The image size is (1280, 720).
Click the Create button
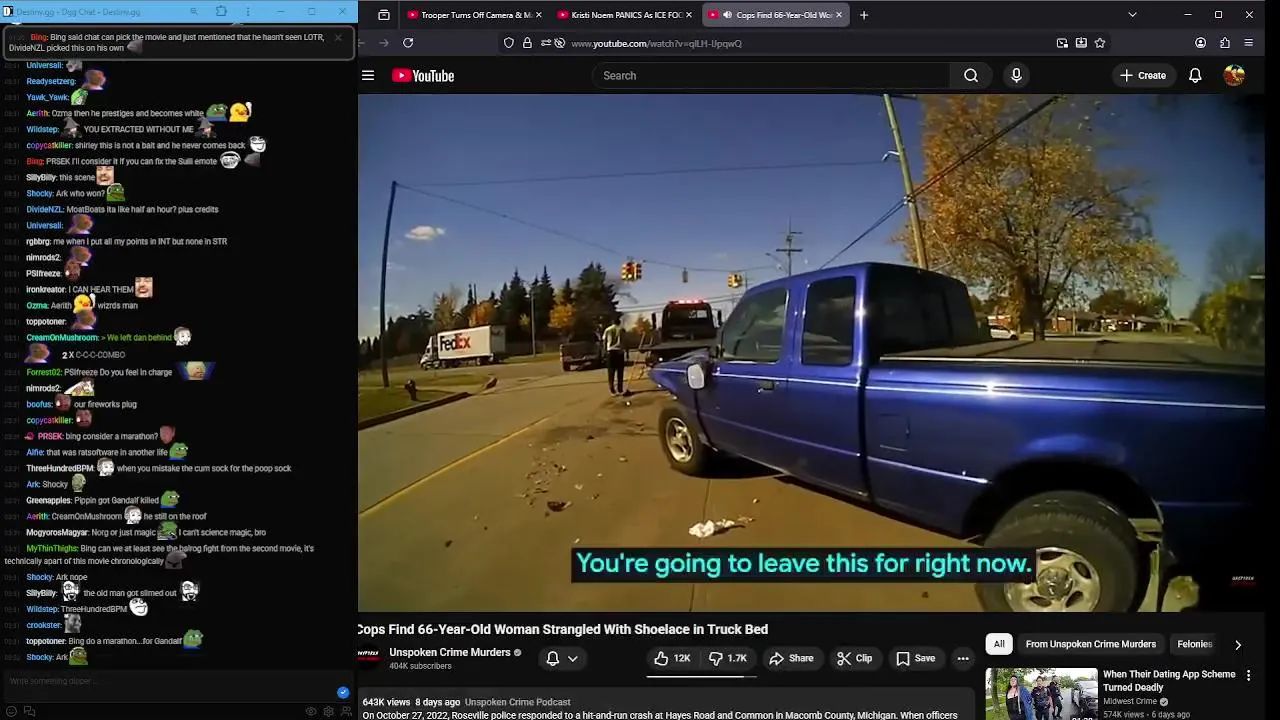click(1143, 76)
